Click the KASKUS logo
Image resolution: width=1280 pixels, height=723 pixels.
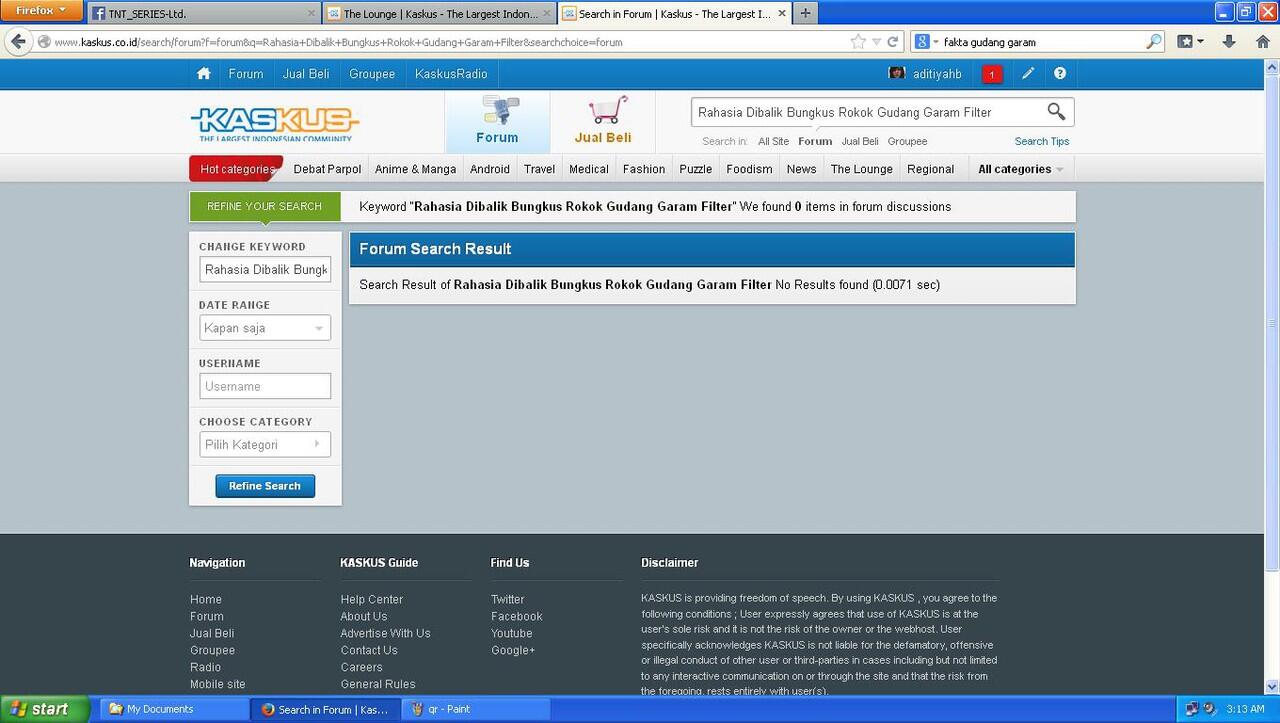(274, 125)
